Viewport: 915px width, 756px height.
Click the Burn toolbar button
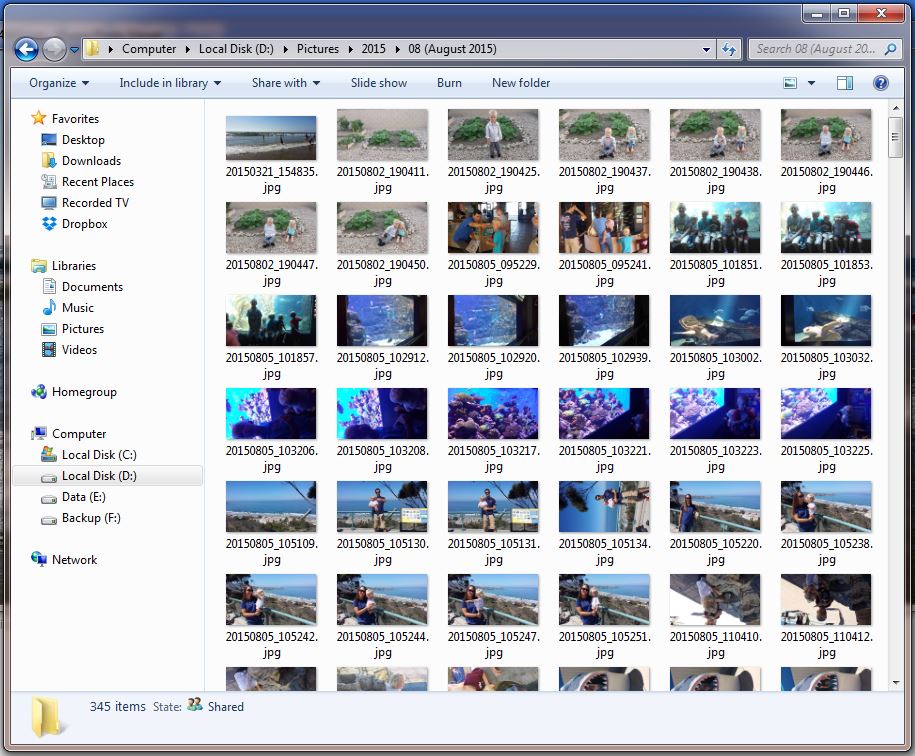(x=449, y=83)
